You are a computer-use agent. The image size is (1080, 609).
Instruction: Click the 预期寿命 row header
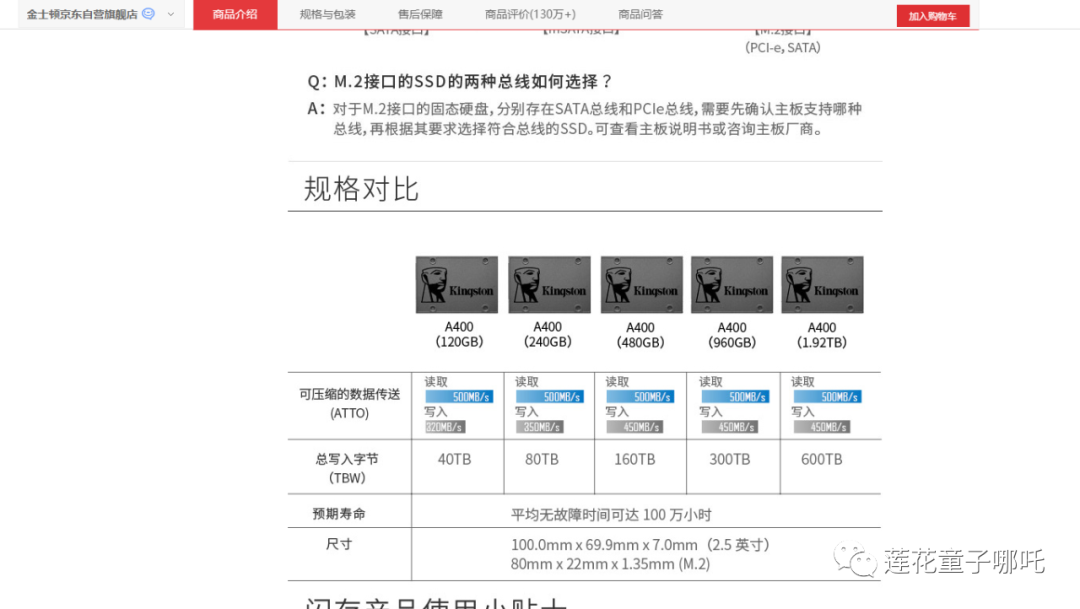pos(339,514)
